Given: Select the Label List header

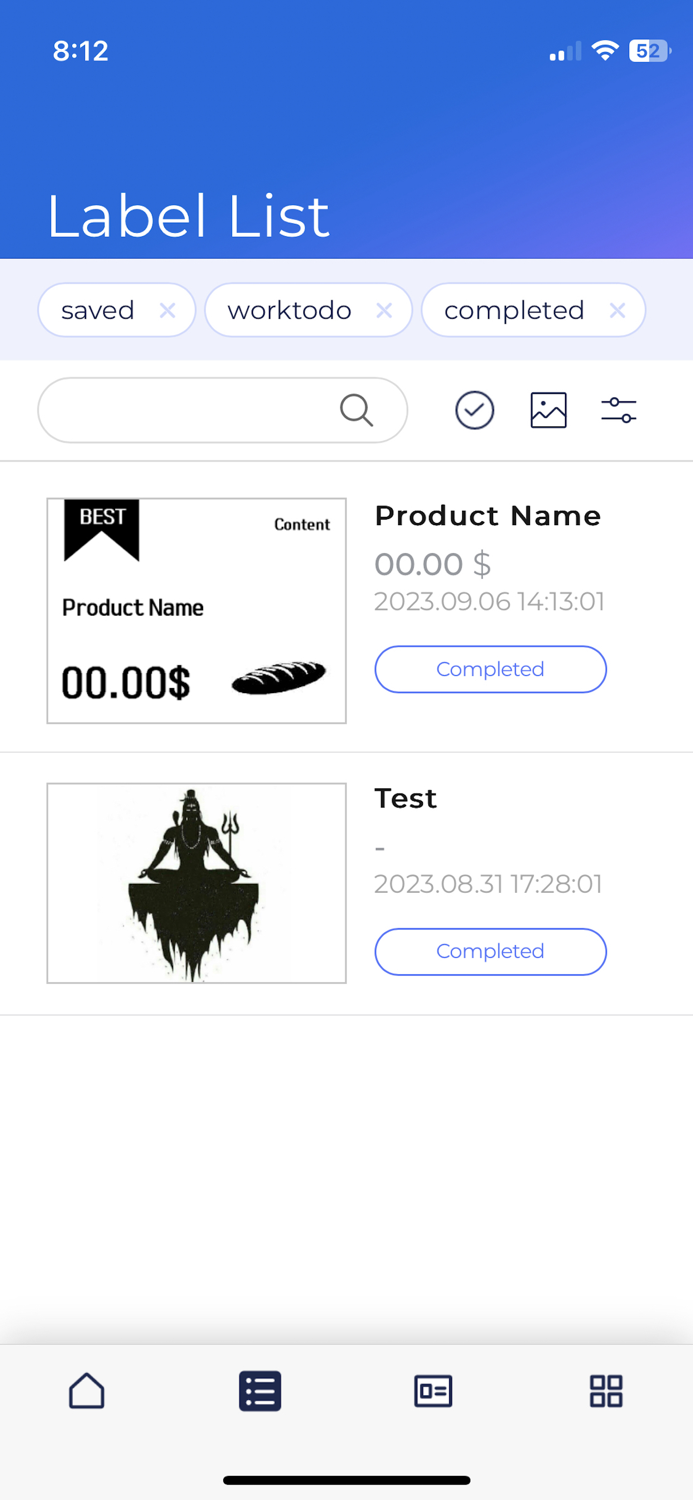Looking at the screenshot, I should (x=188, y=215).
